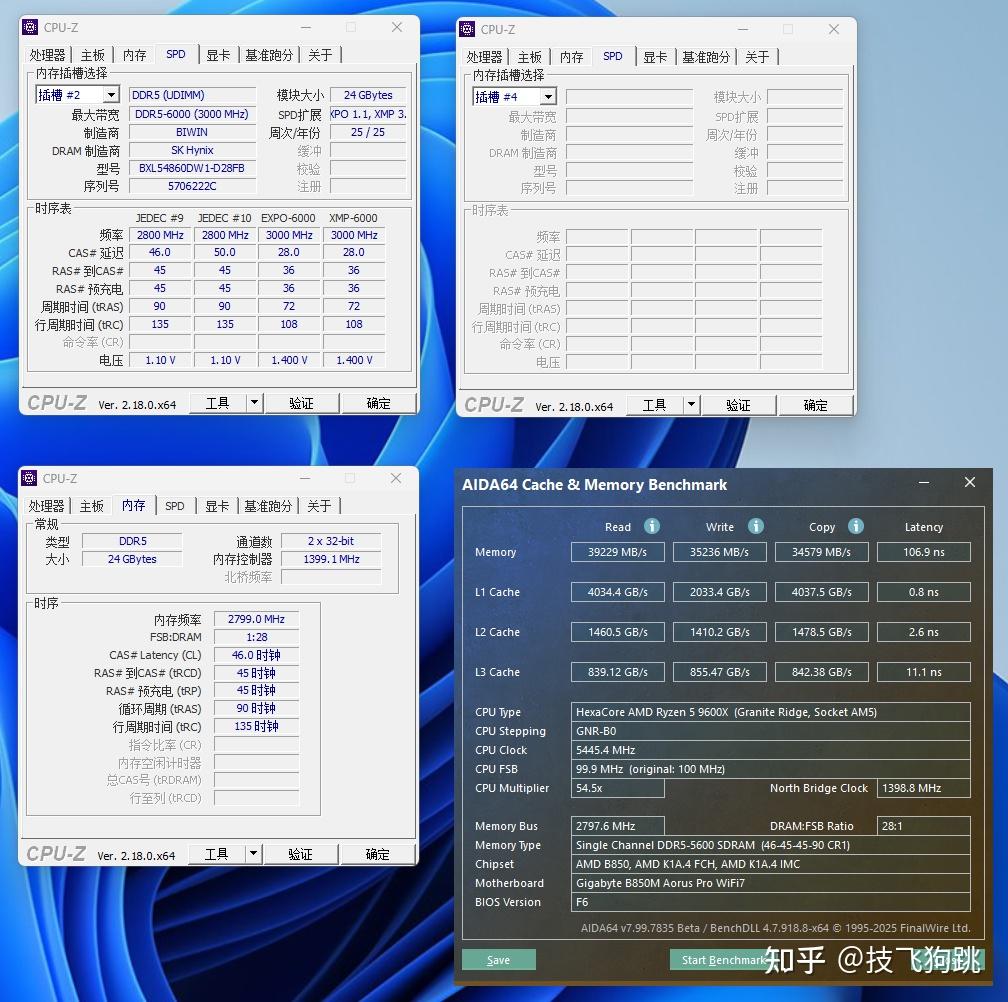The height and width of the screenshot is (1002, 1008).
Task: Switch to 内存 tab in slot #2 window
Action: [134, 55]
